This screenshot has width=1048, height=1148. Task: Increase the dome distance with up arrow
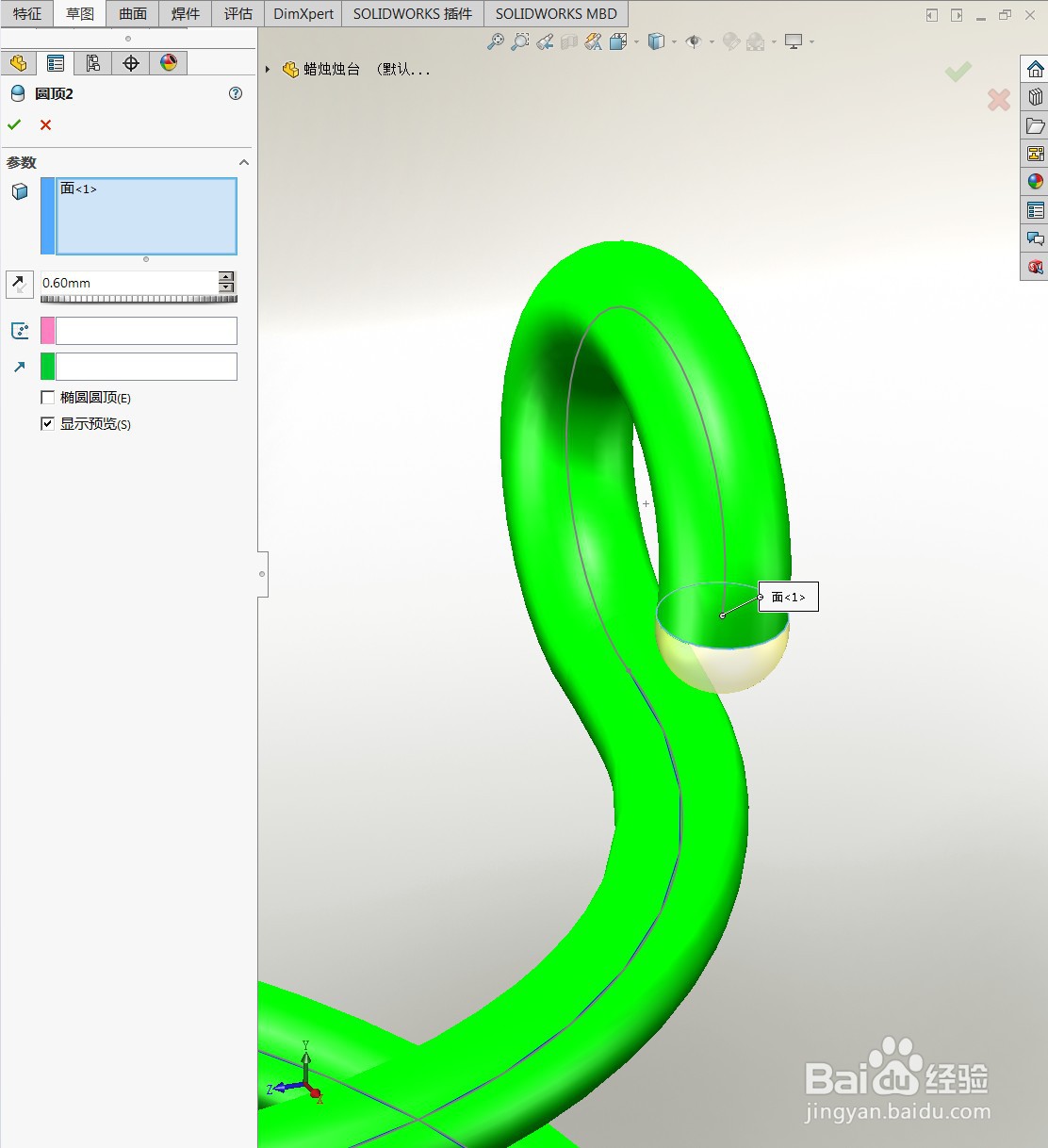tap(226, 276)
